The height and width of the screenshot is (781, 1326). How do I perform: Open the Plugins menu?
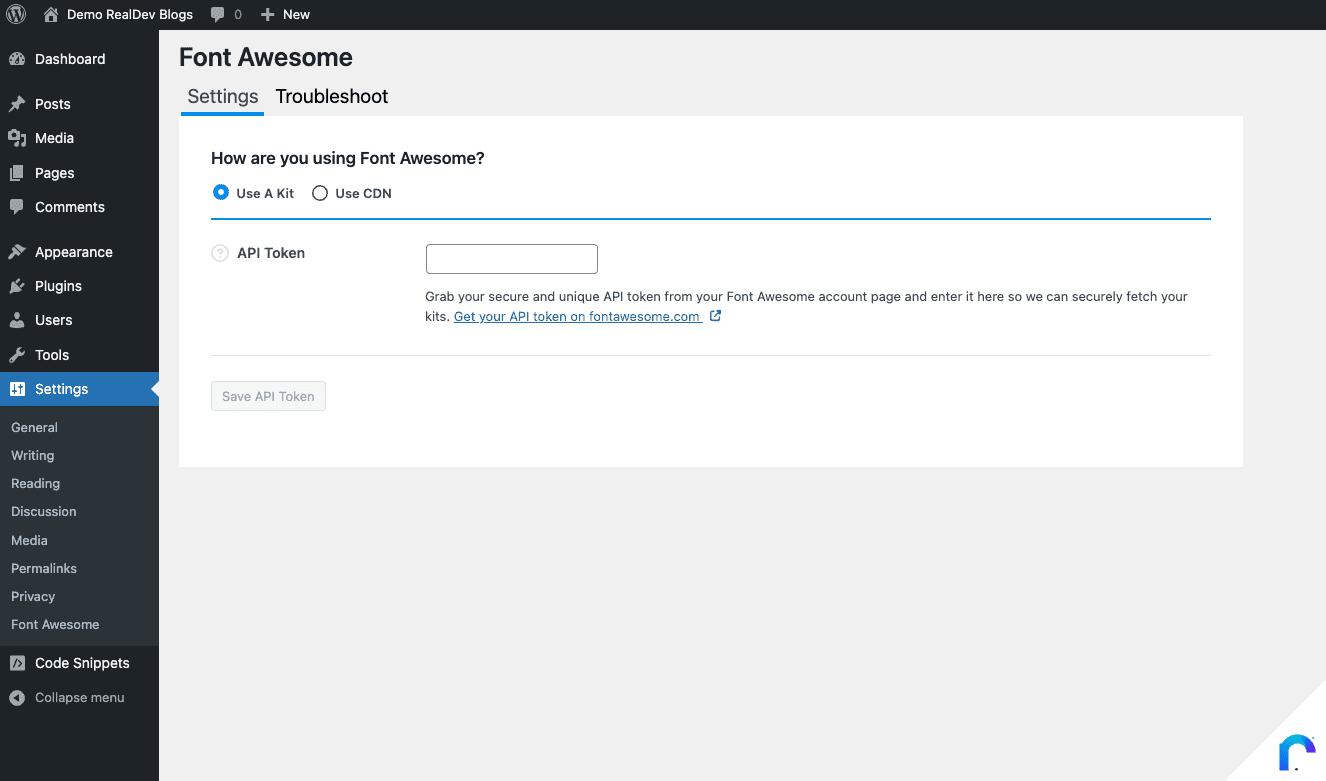tap(79, 286)
